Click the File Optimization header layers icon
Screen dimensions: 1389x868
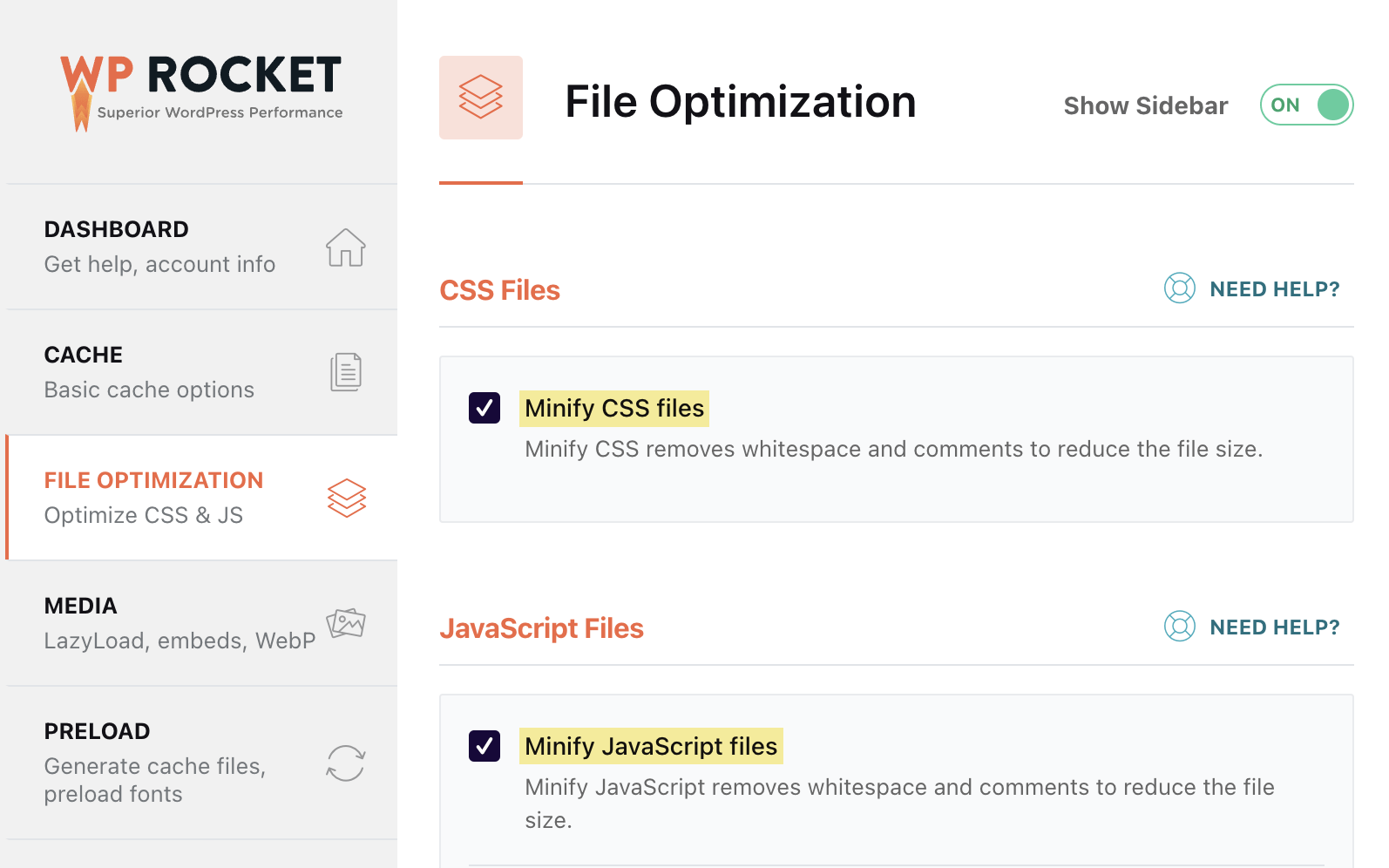pyautogui.click(x=481, y=98)
